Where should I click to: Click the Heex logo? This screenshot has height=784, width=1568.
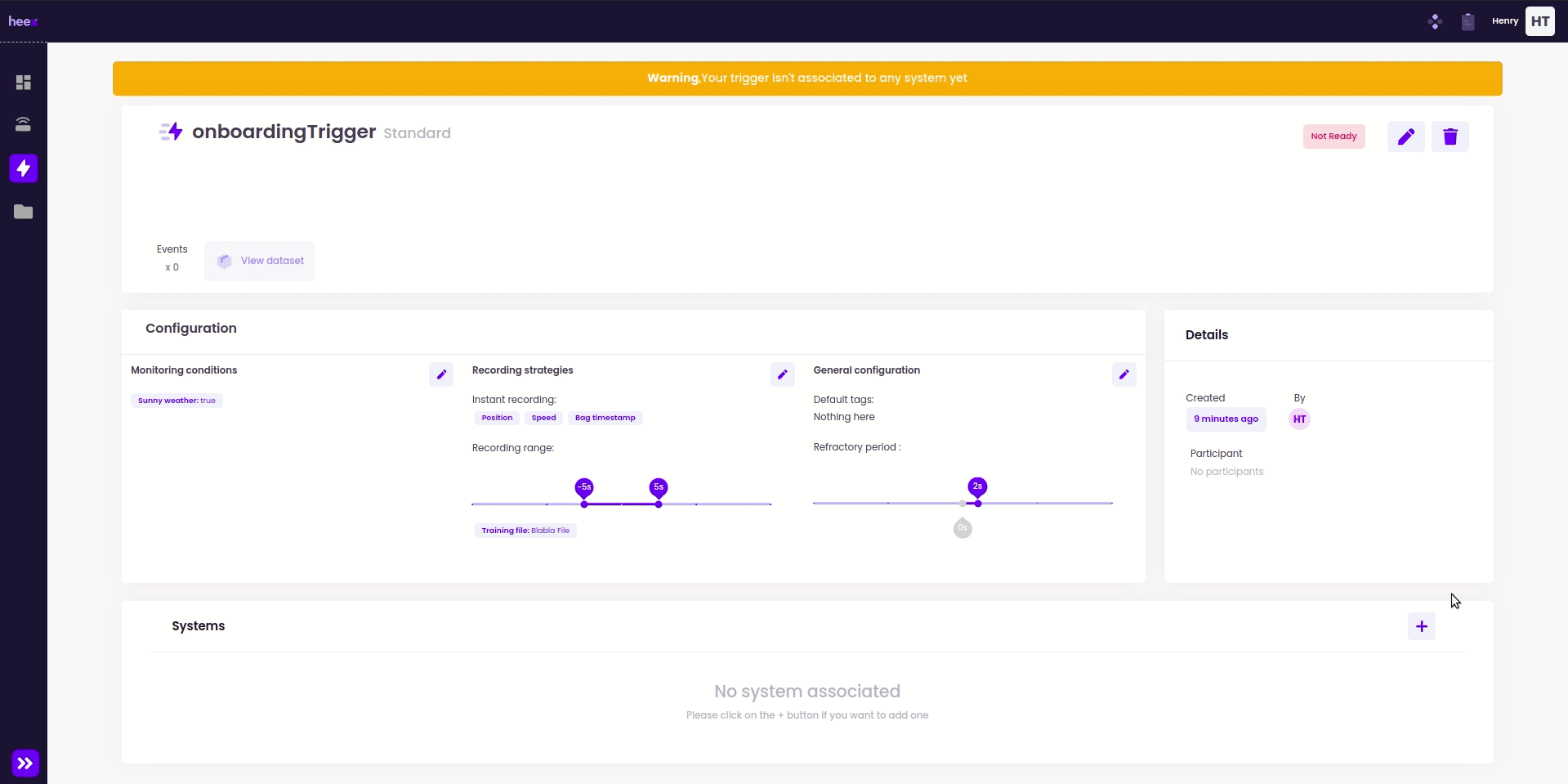point(23,21)
